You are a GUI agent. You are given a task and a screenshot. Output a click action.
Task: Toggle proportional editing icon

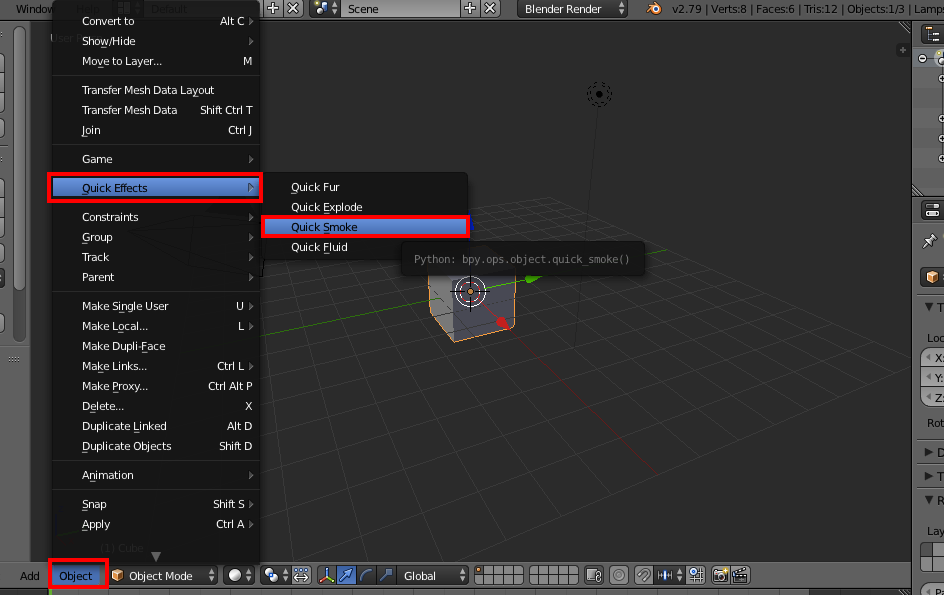click(619, 576)
